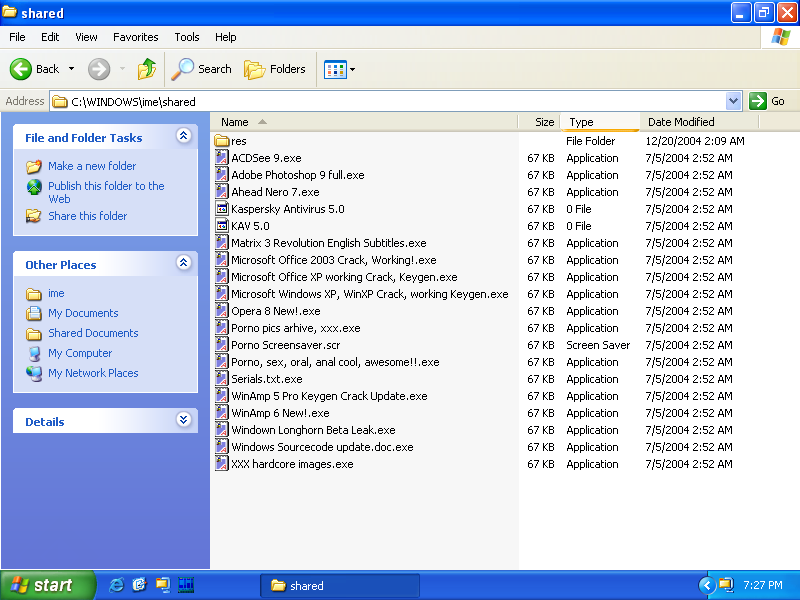Open the Tools menu
800x600 pixels.
(x=187, y=37)
